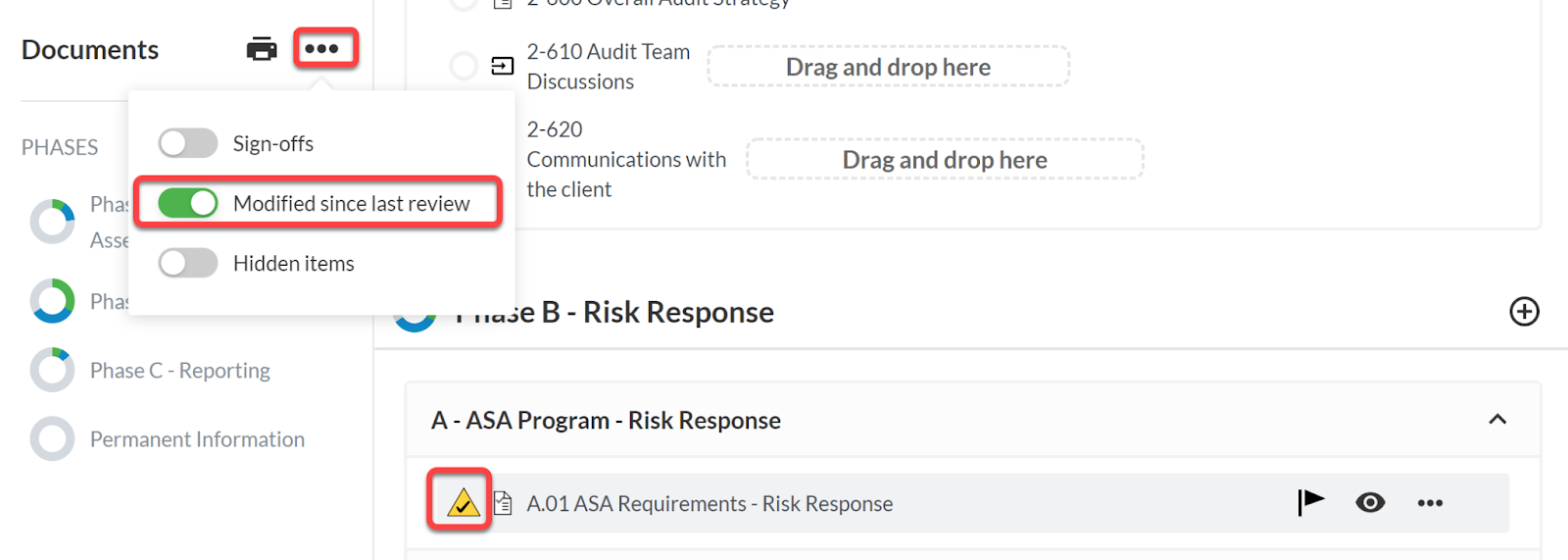Click the print documents icon
Image resolution: width=1568 pixels, height=560 pixels.
(262, 49)
